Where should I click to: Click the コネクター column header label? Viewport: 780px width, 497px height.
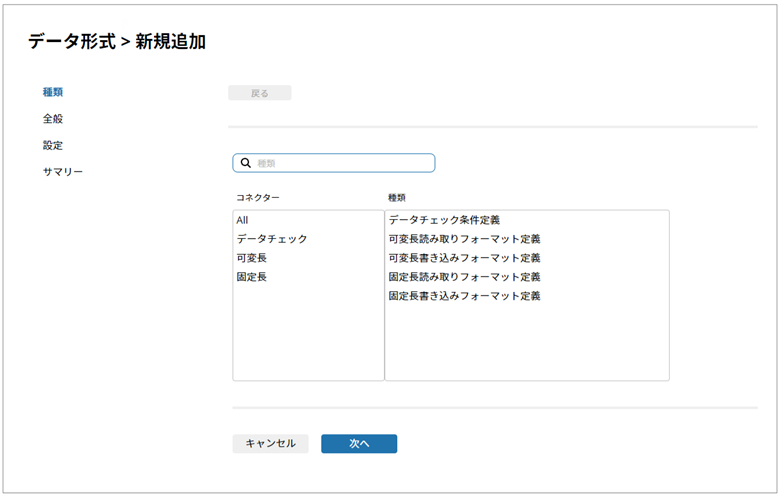257,198
